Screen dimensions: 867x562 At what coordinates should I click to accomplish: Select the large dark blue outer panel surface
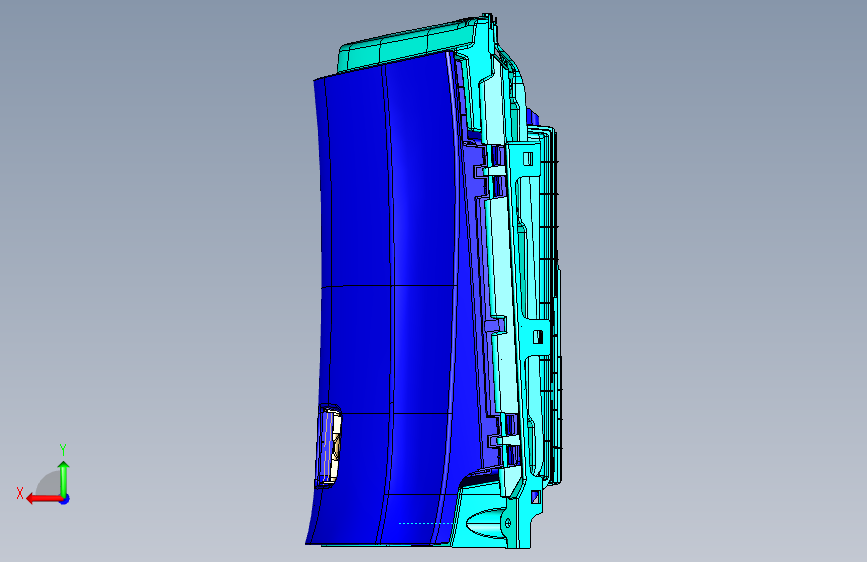click(387, 299)
